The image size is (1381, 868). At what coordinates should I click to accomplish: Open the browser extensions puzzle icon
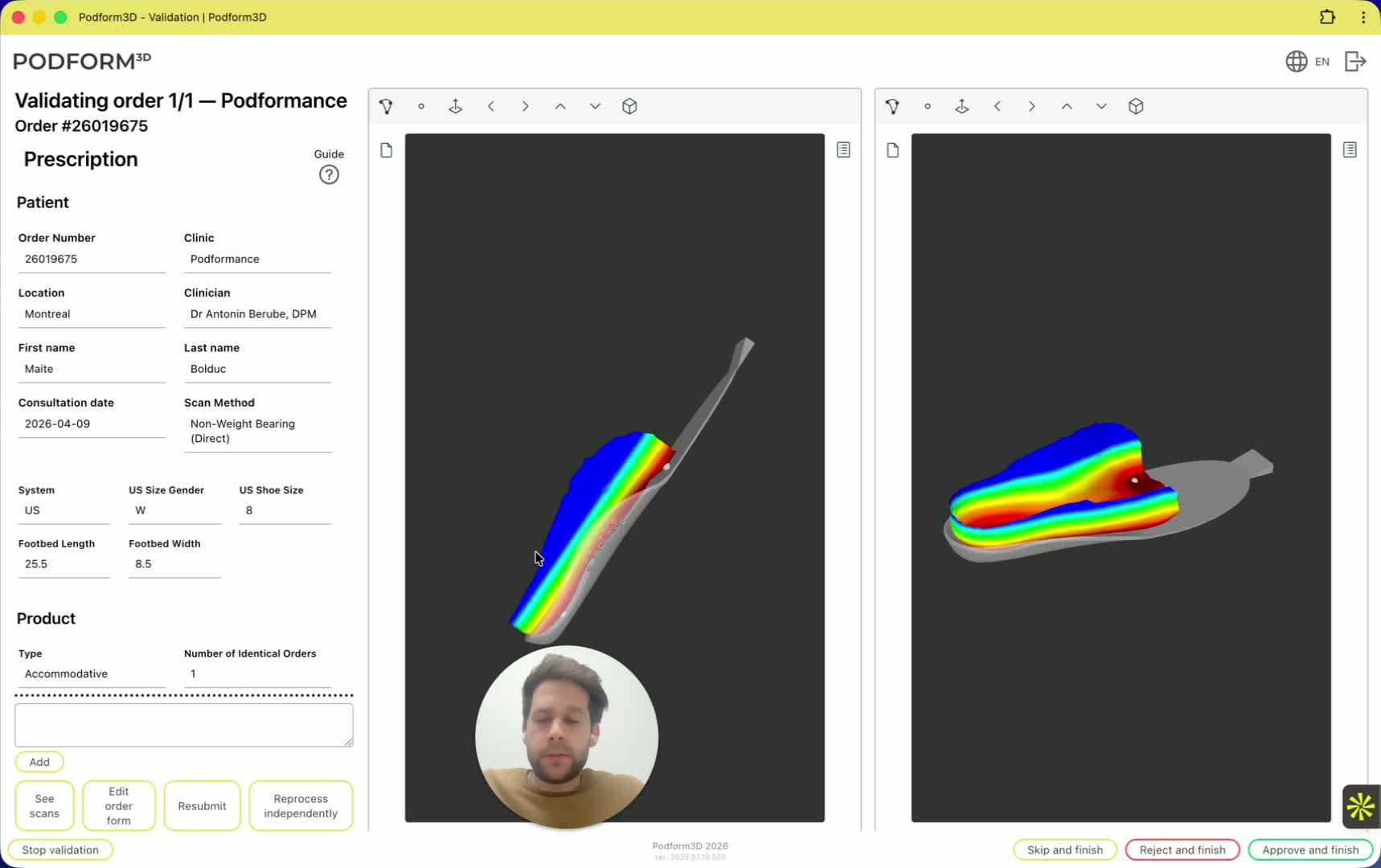pyautogui.click(x=1327, y=17)
